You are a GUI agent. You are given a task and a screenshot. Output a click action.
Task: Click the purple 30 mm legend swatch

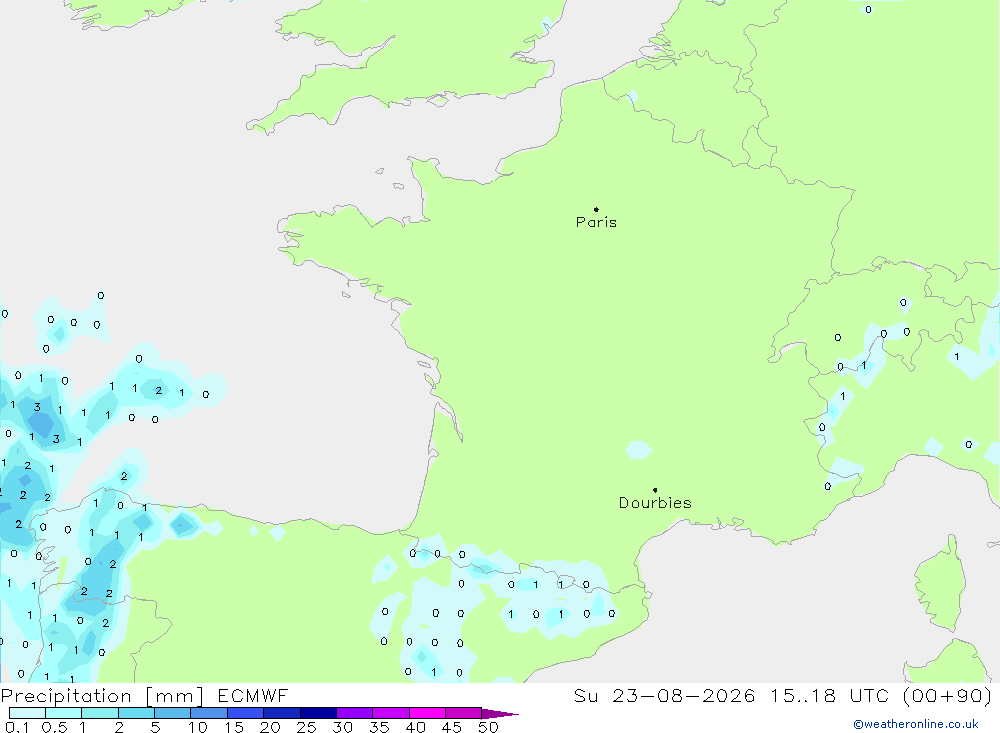point(354,713)
